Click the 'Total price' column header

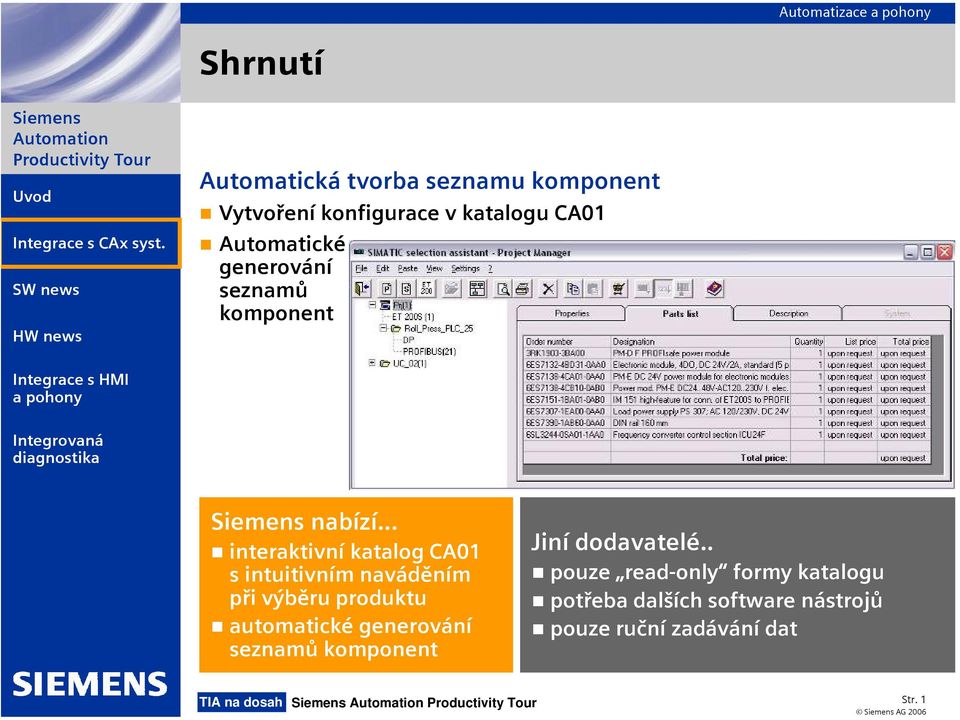[x=904, y=342]
